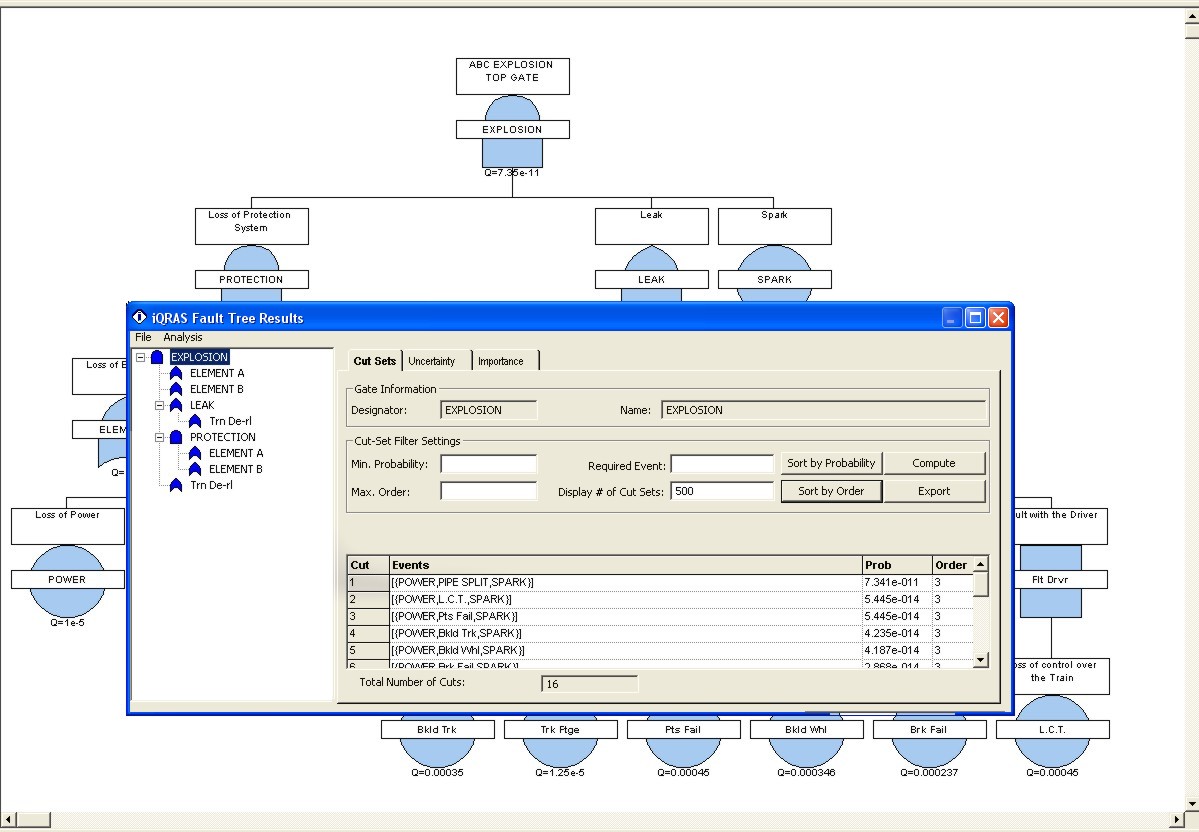Click the Compute button

pyautogui.click(x=934, y=463)
